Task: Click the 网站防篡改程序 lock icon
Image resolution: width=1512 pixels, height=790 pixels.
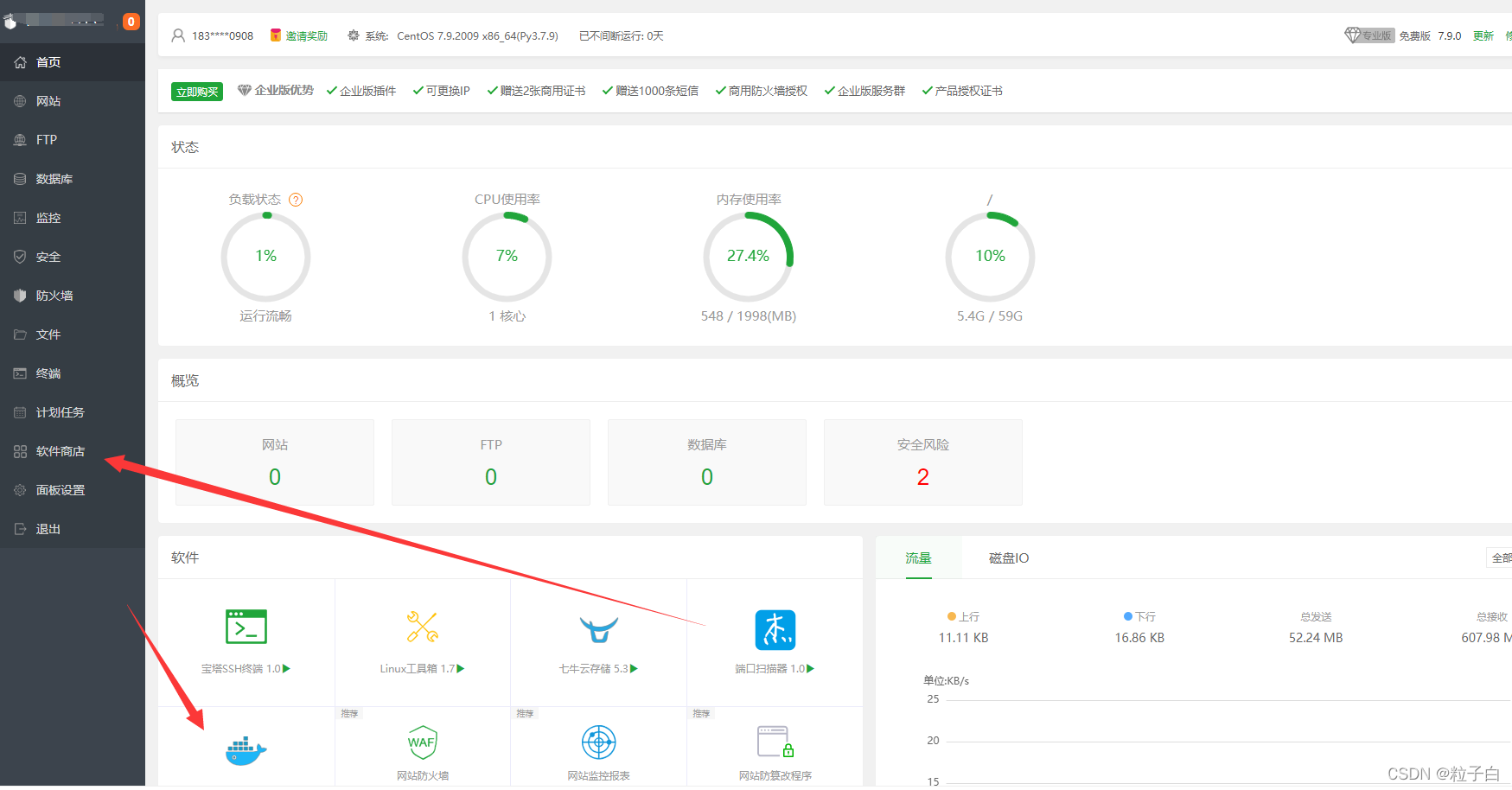Action: coord(775,742)
